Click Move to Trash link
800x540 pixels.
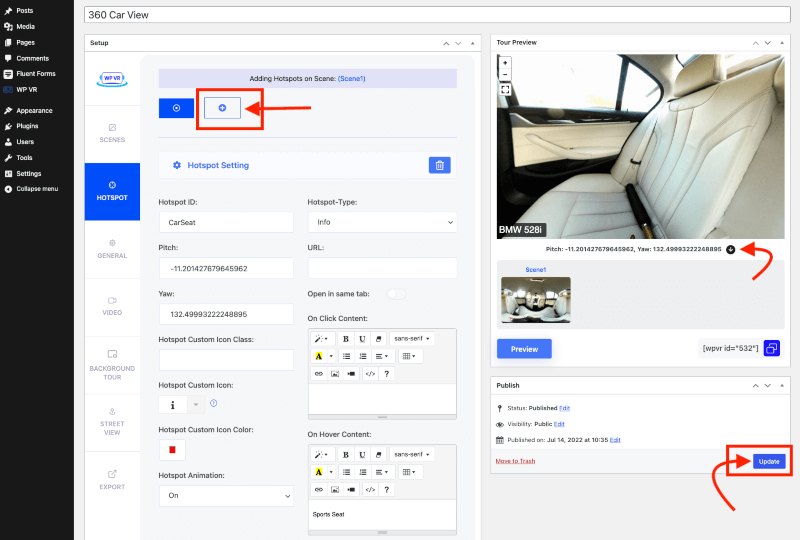515,461
